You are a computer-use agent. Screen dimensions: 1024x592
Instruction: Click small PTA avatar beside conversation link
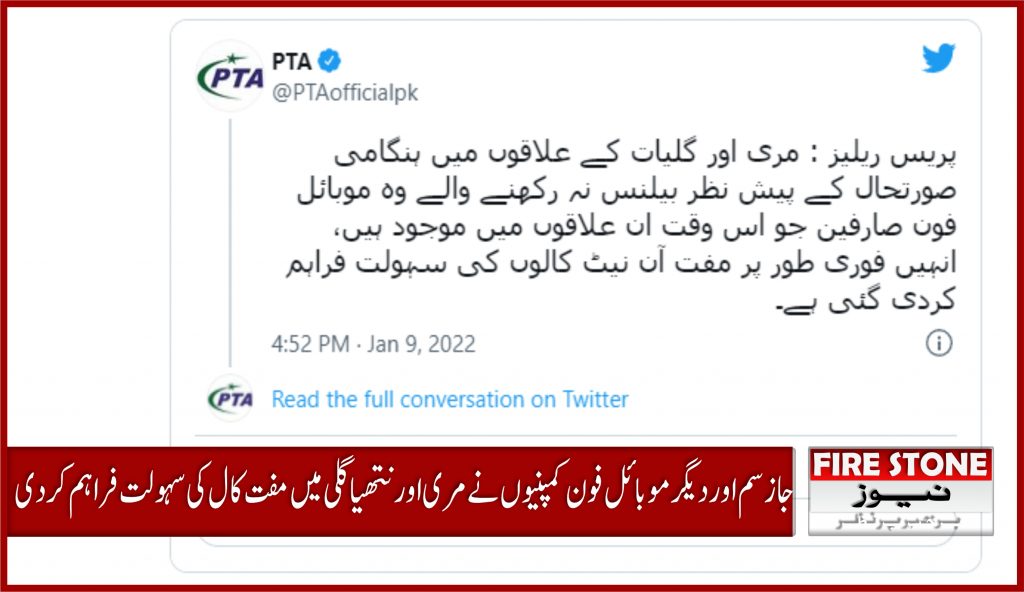pyautogui.click(x=230, y=398)
